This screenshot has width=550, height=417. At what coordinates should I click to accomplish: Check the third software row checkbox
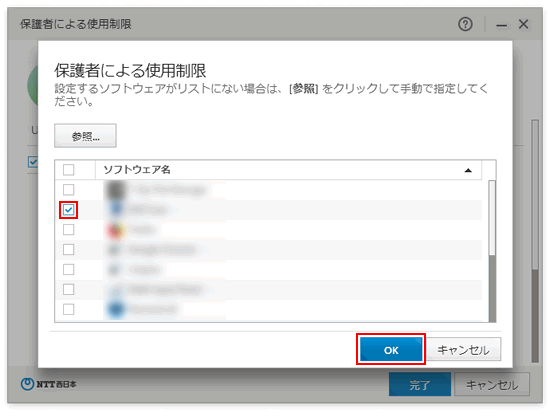tap(68, 230)
